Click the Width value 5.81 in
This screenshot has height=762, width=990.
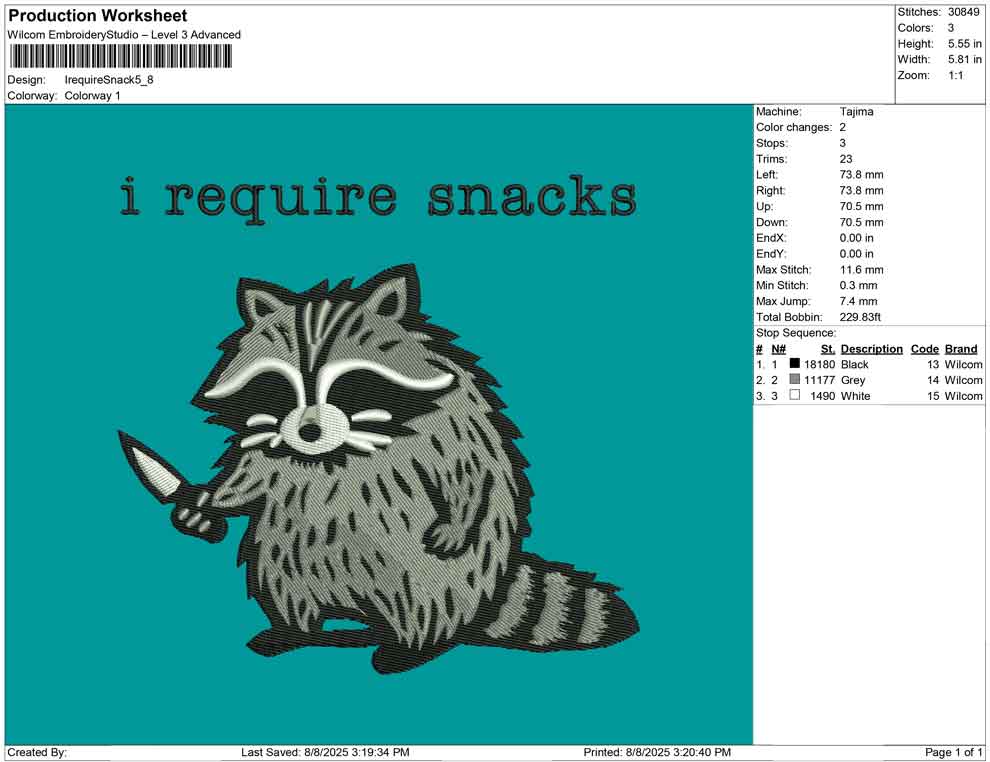pyautogui.click(x=964, y=59)
